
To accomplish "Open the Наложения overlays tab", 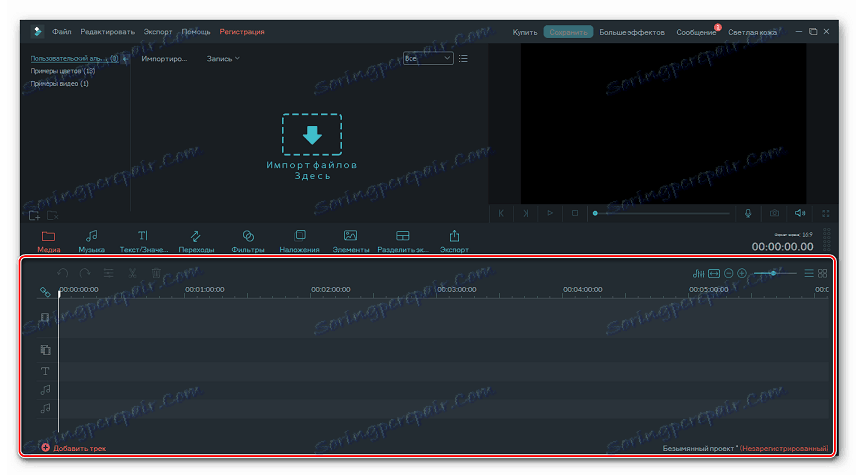I will pos(299,241).
